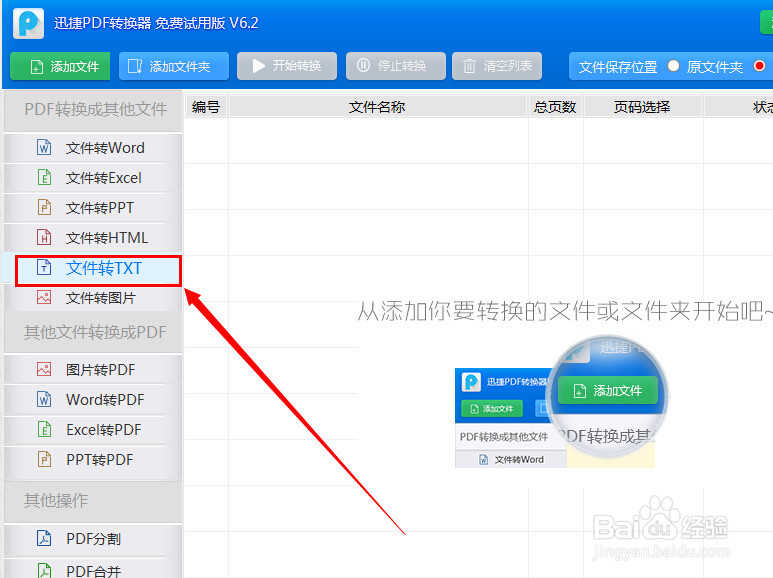Choose Word转PDF in the sidebar
Image resolution: width=773 pixels, height=578 pixels.
coord(93,399)
